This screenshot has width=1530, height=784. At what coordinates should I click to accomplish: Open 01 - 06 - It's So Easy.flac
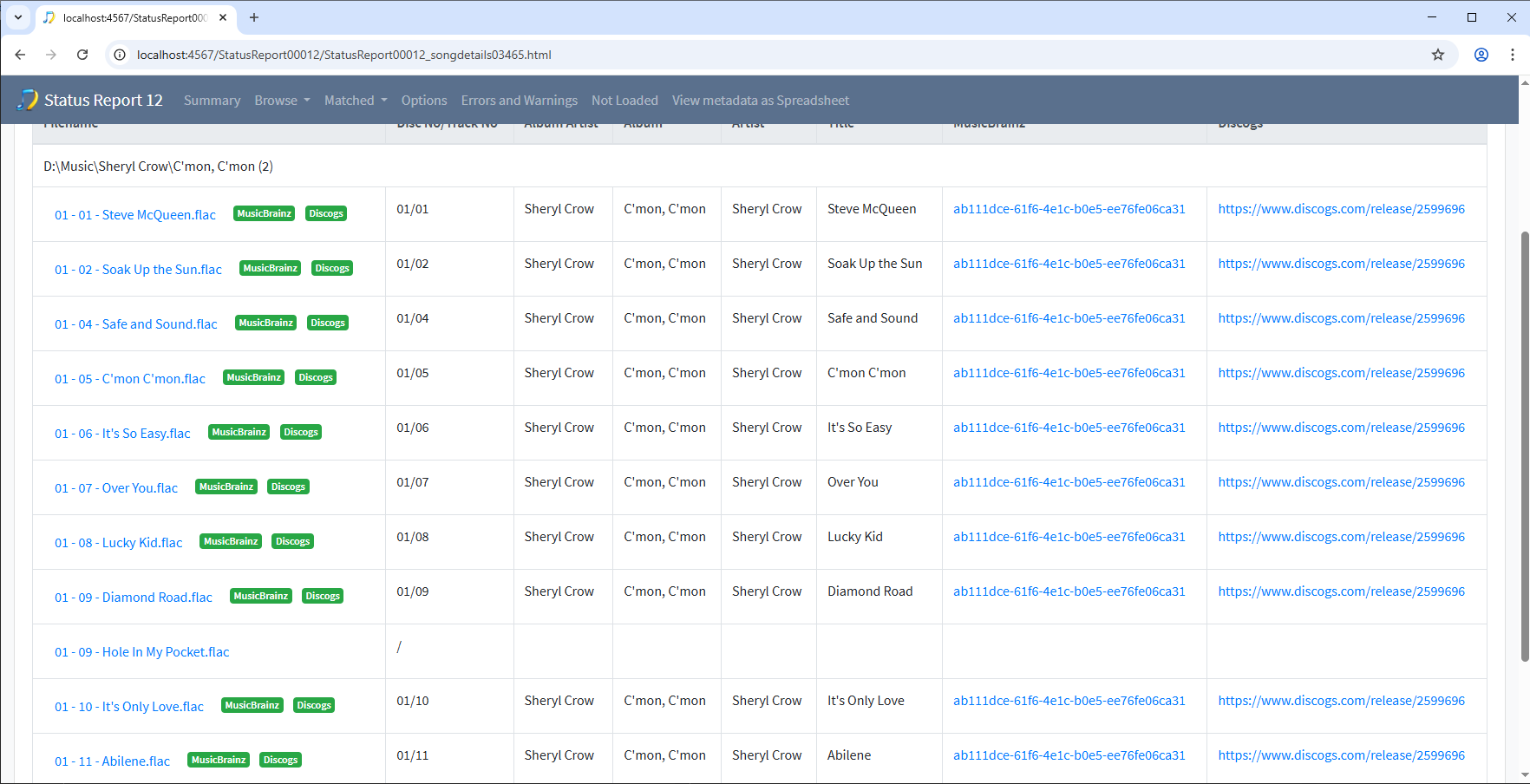click(x=122, y=434)
